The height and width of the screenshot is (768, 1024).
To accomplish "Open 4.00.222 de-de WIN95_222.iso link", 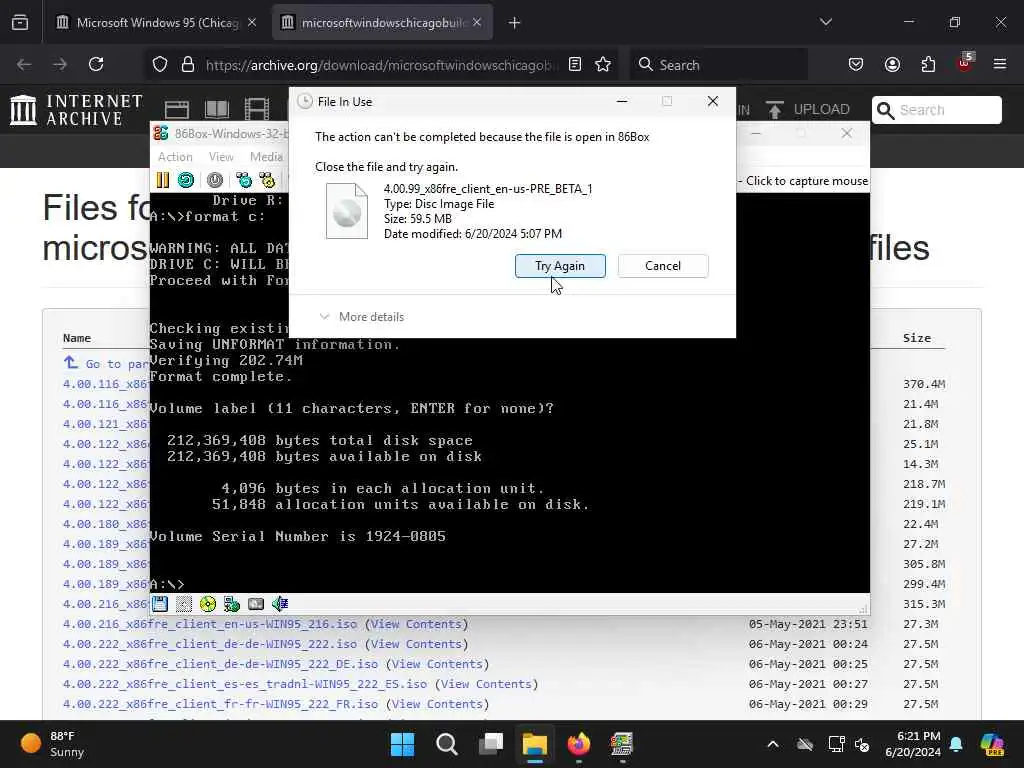I will (210, 644).
